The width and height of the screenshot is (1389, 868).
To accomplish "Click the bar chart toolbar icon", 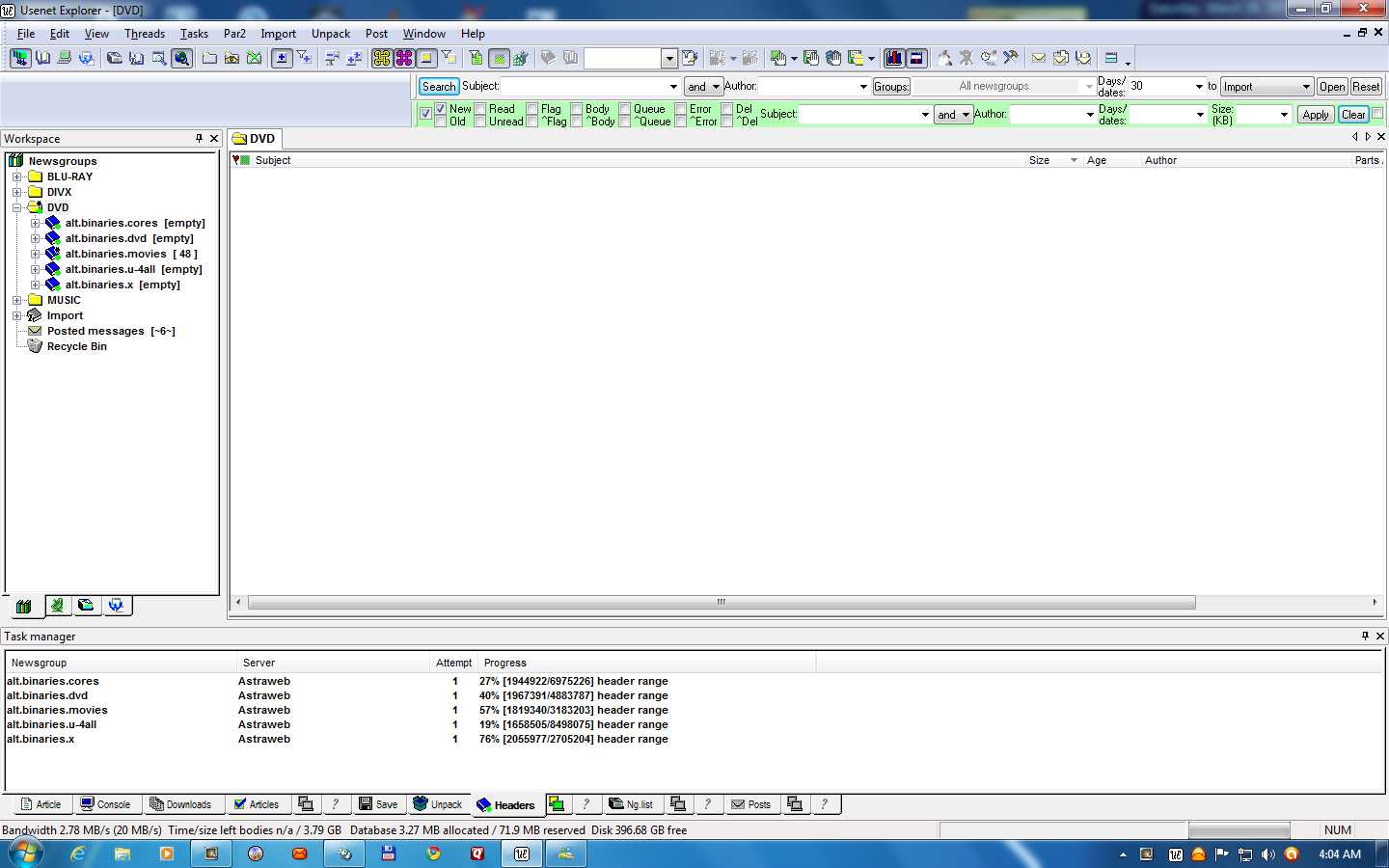I will (894, 58).
